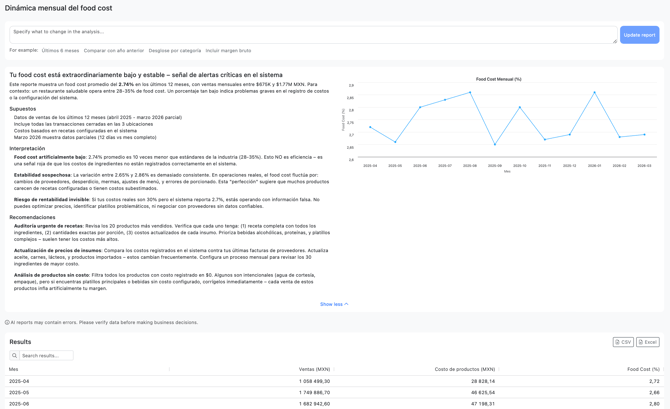
Task: Export results as Excel
Action: 648,342
